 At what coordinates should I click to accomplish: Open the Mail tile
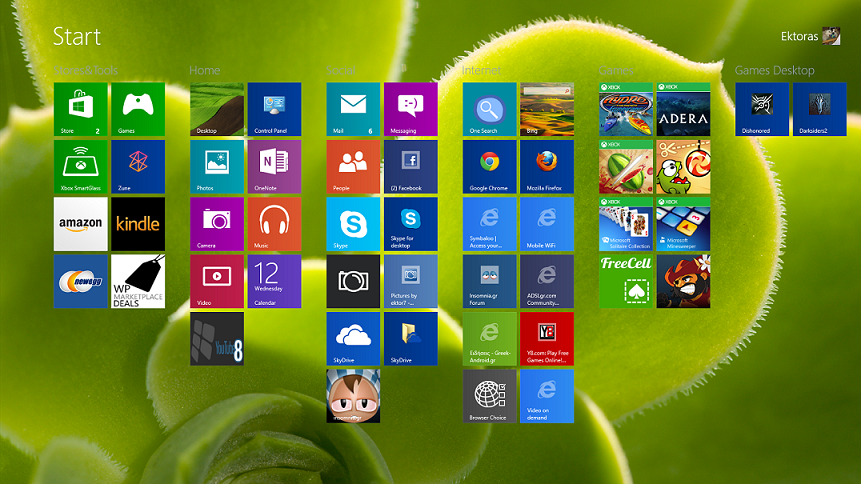coord(353,109)
